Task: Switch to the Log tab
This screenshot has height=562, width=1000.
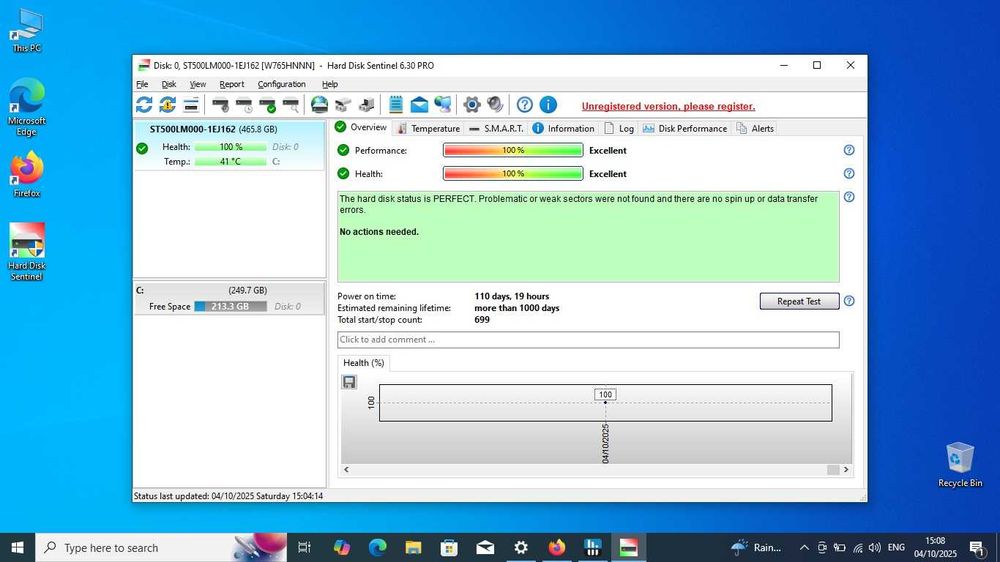Action: [x=619, y=128]
